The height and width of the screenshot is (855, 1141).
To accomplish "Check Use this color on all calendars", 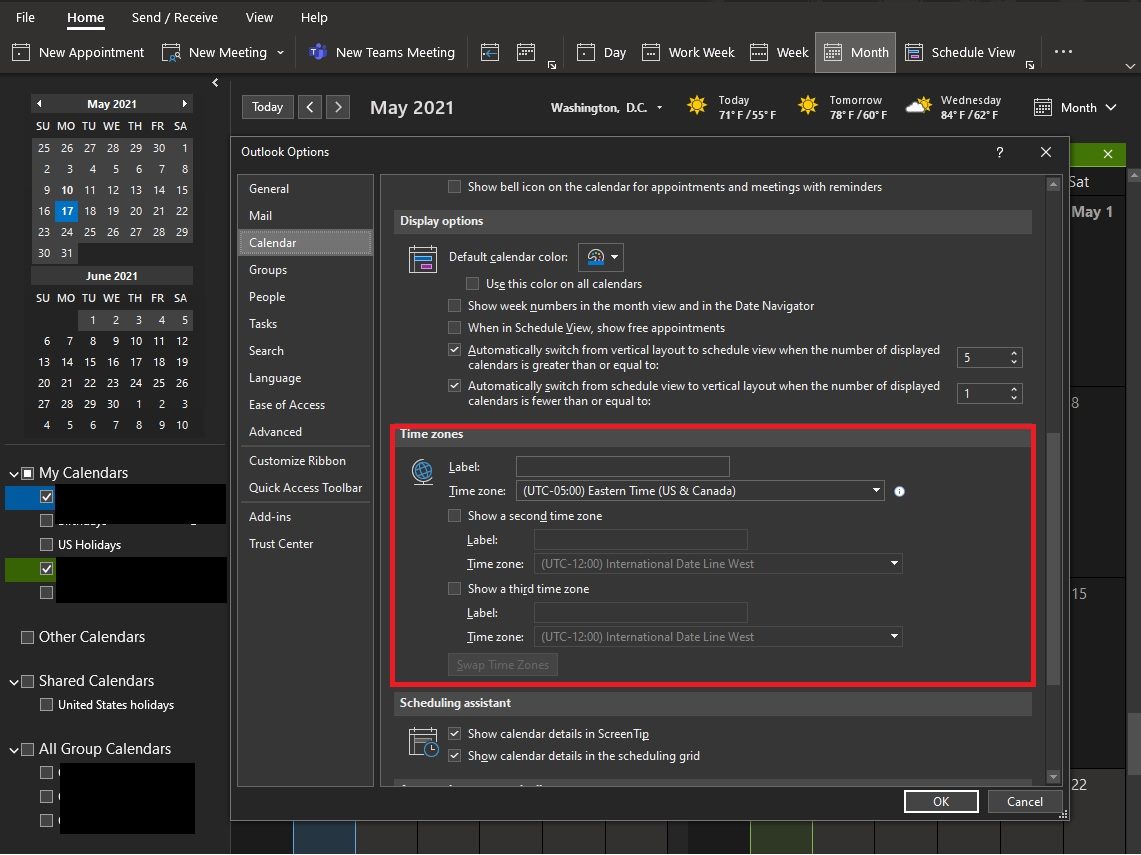I will pos(473,284).
